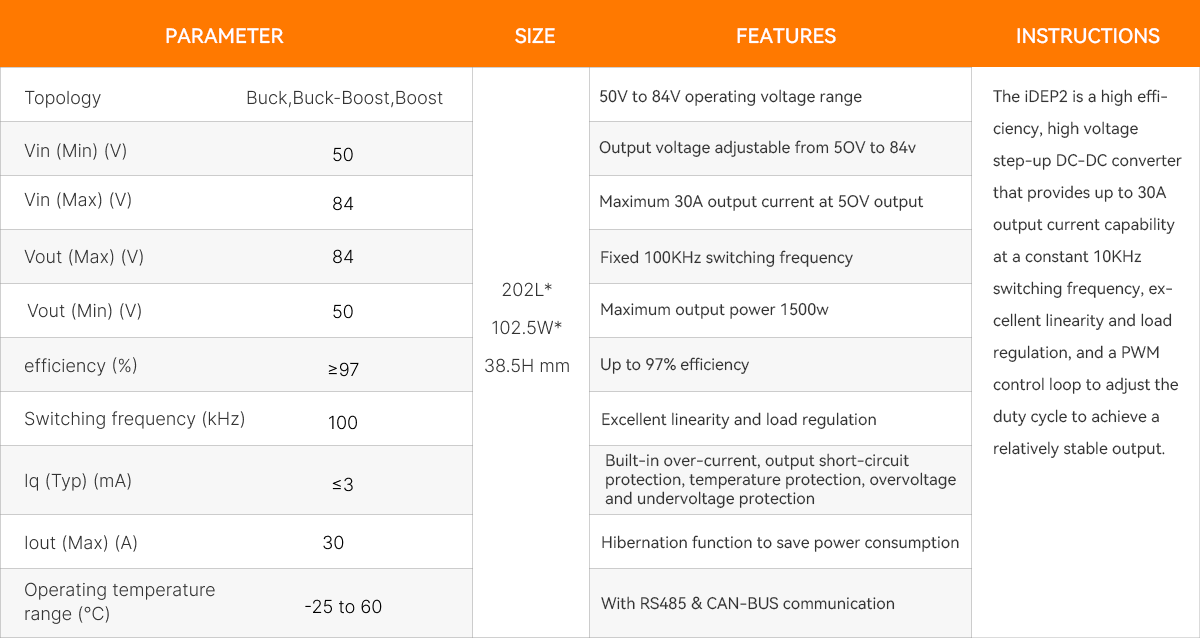Click the efficiency ≥97 value

(343, 369)
